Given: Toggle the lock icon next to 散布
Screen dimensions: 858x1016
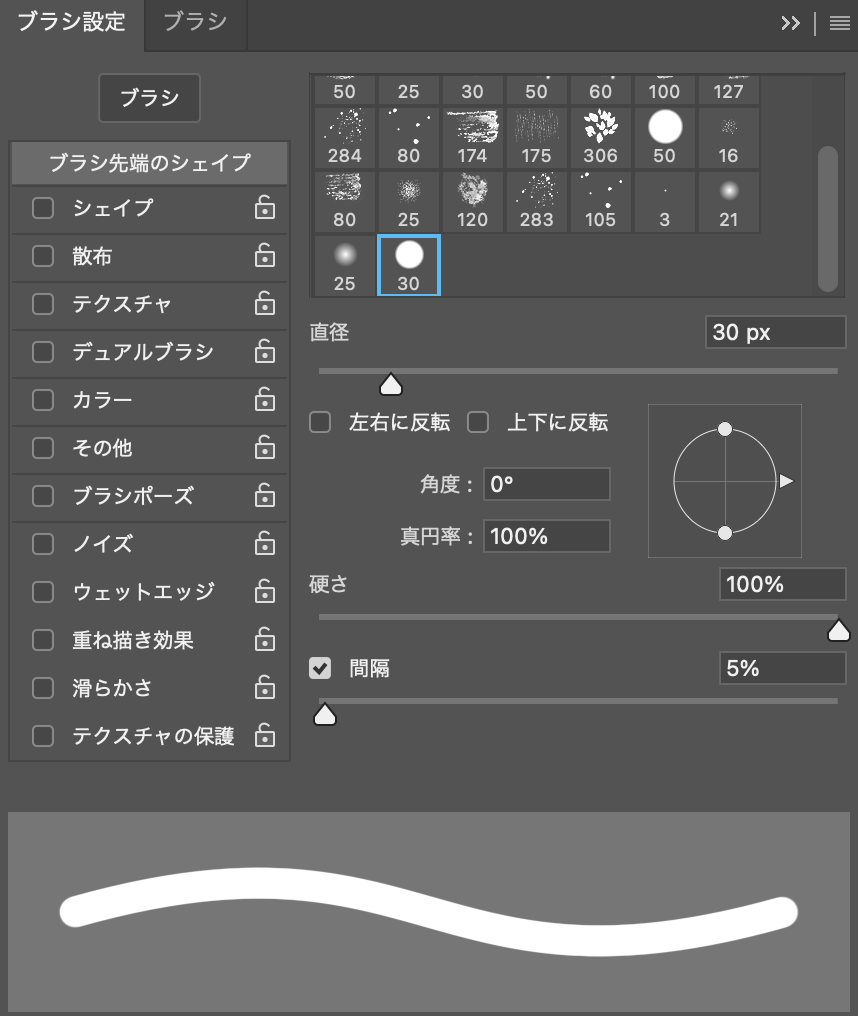Looking at the screenshot, I should [264, 256].
